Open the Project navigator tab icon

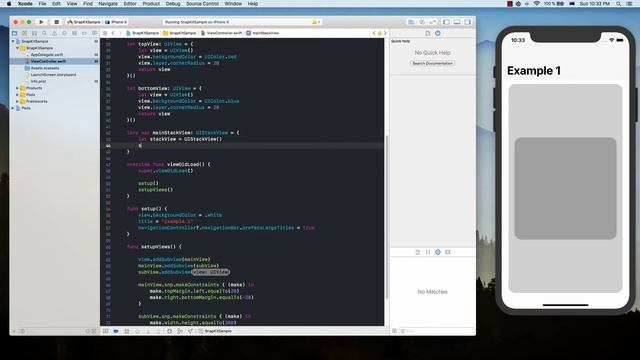(x=14, y=33)
